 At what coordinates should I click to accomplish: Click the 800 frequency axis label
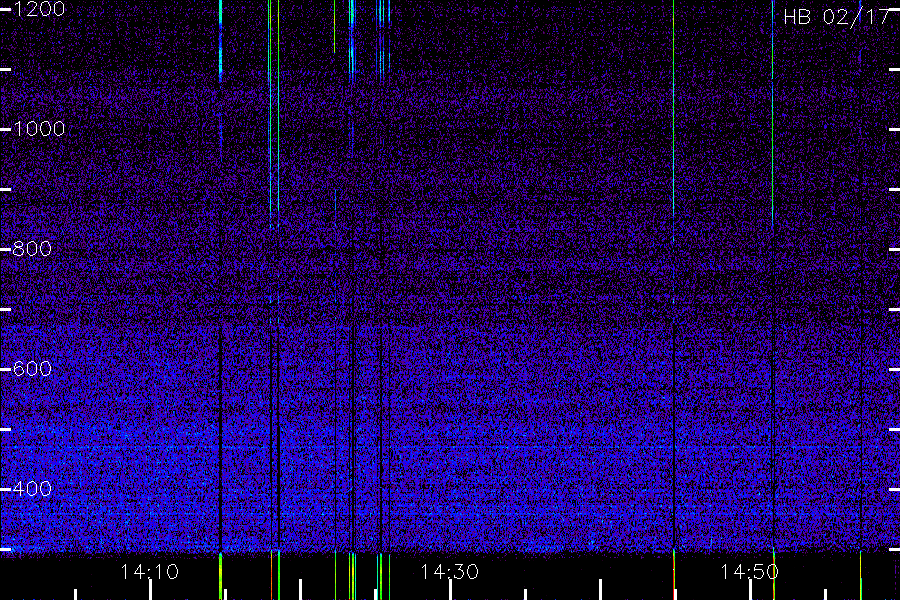pos(32,249)
